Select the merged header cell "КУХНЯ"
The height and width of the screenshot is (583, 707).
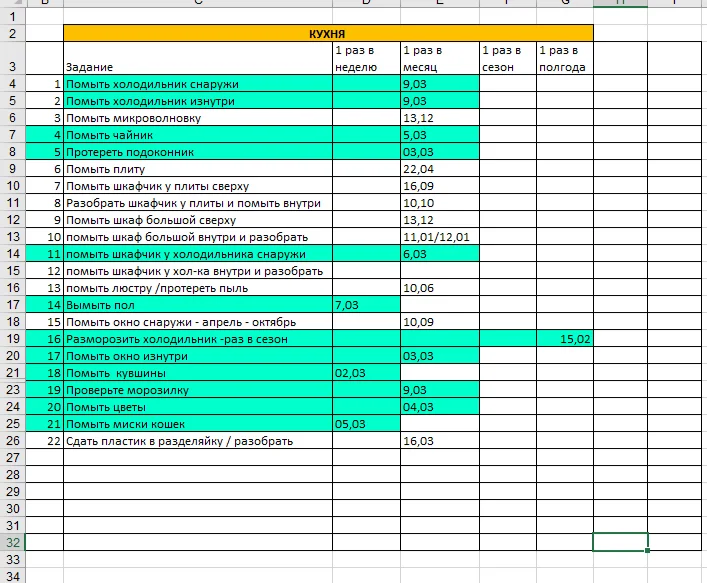click(x=328, y=33)
